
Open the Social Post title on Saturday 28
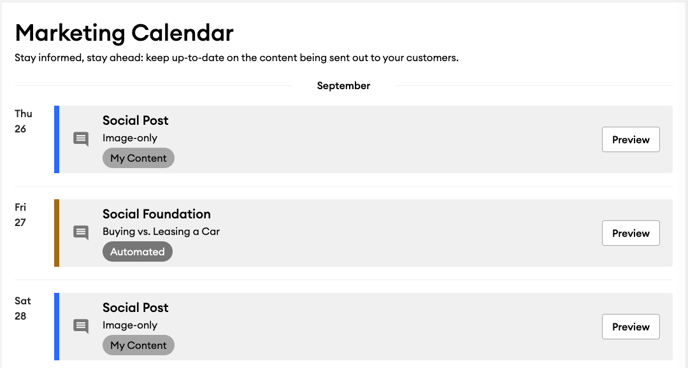click(136, 307)
